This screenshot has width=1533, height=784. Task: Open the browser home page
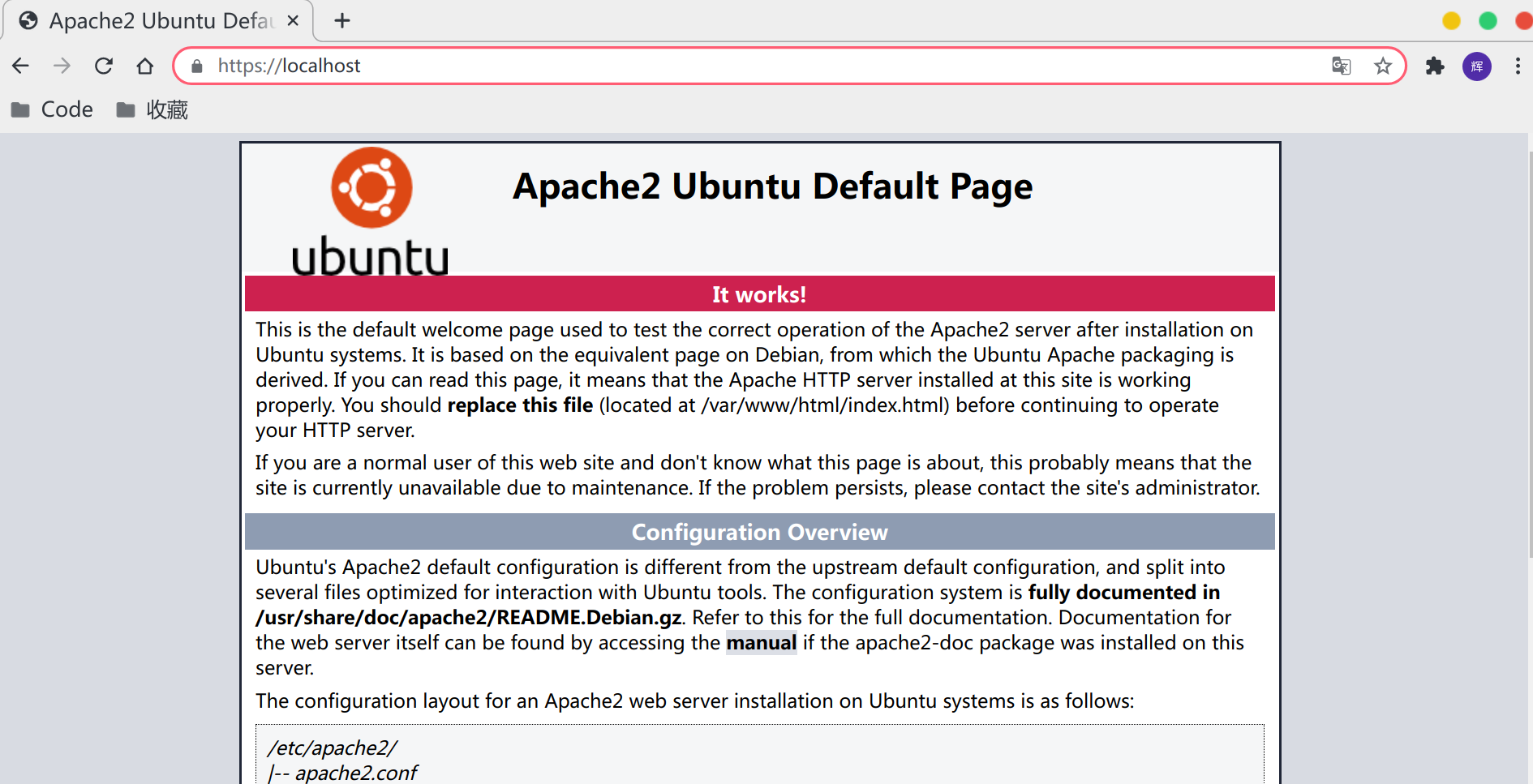(x=145, y=66)
